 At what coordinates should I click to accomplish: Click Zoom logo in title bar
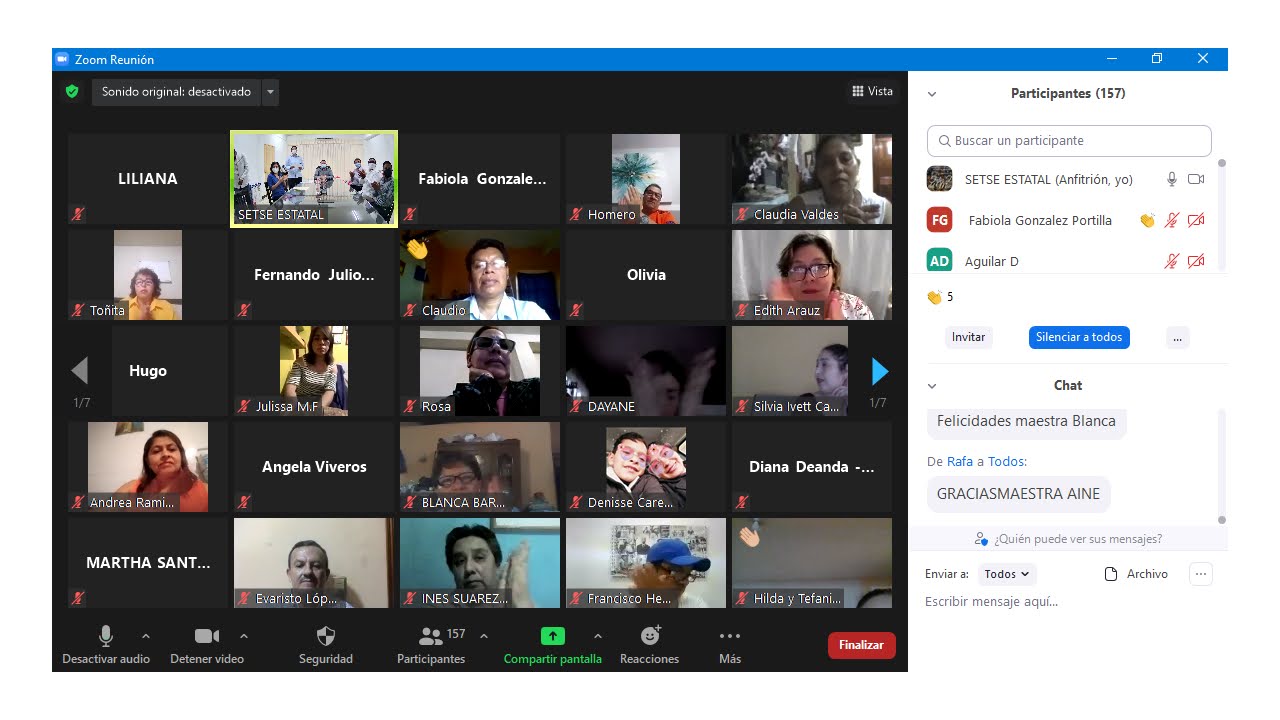click(61, 59)
